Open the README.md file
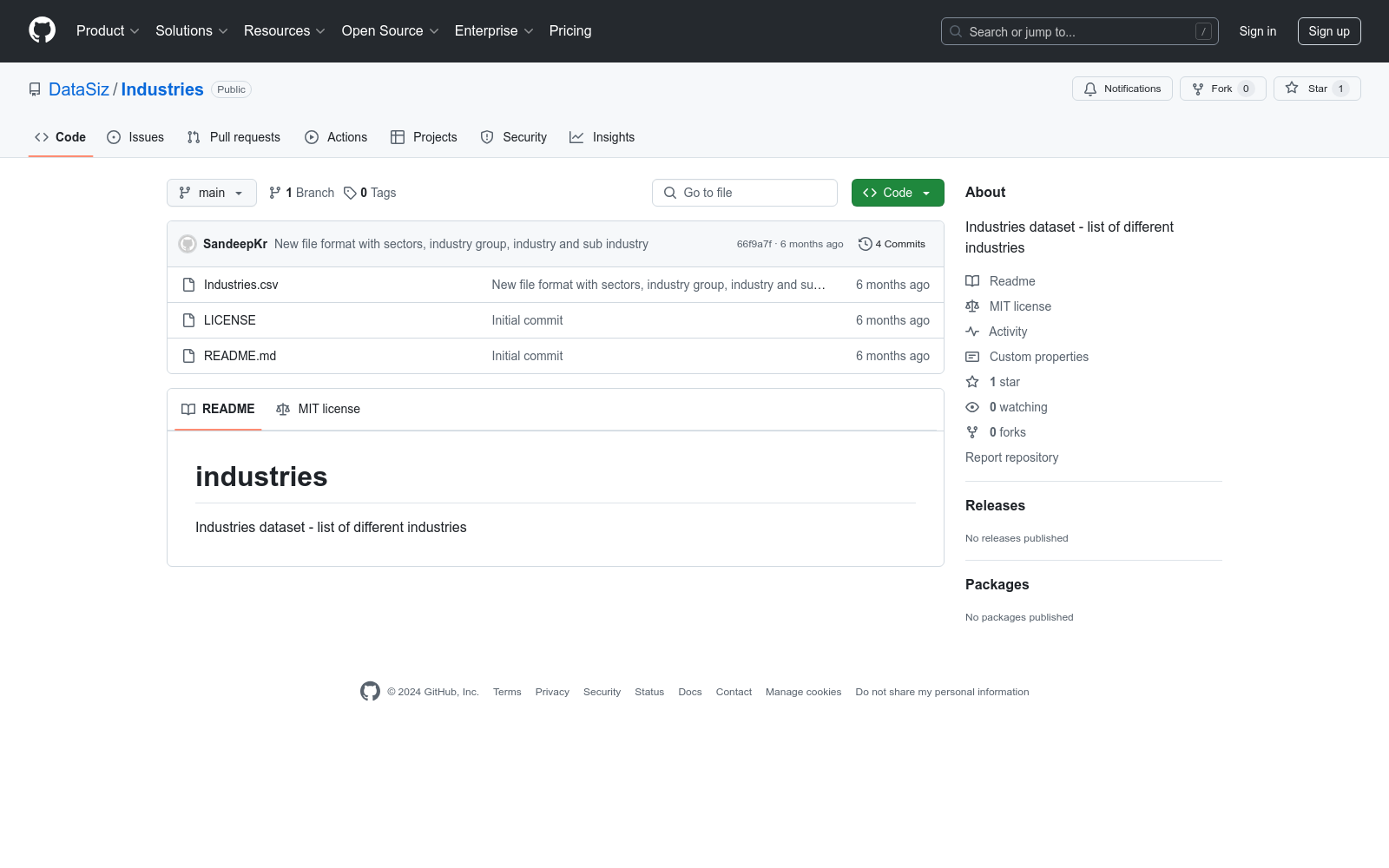Viewport: 1389px width, 868px height. coord(240,356)
